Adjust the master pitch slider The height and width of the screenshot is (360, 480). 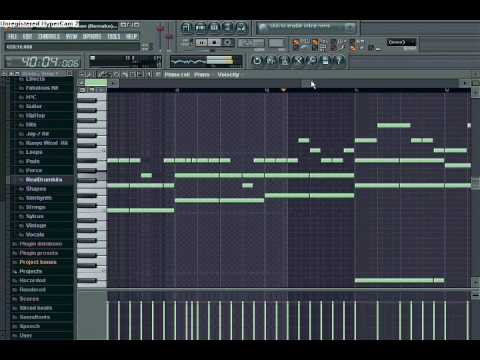coord(169,37)
